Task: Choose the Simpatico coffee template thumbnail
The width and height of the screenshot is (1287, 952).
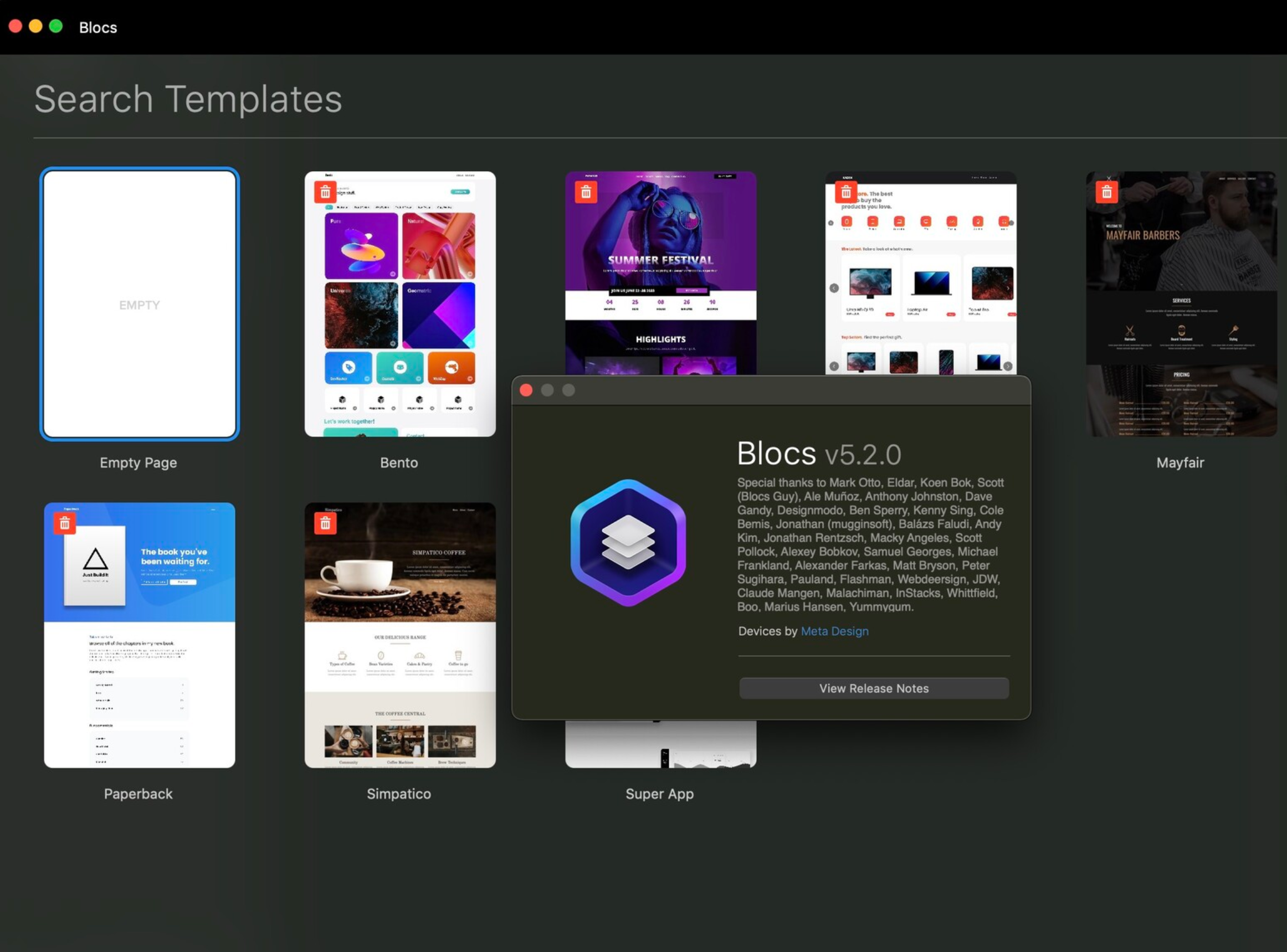Action: pos(400,635)
